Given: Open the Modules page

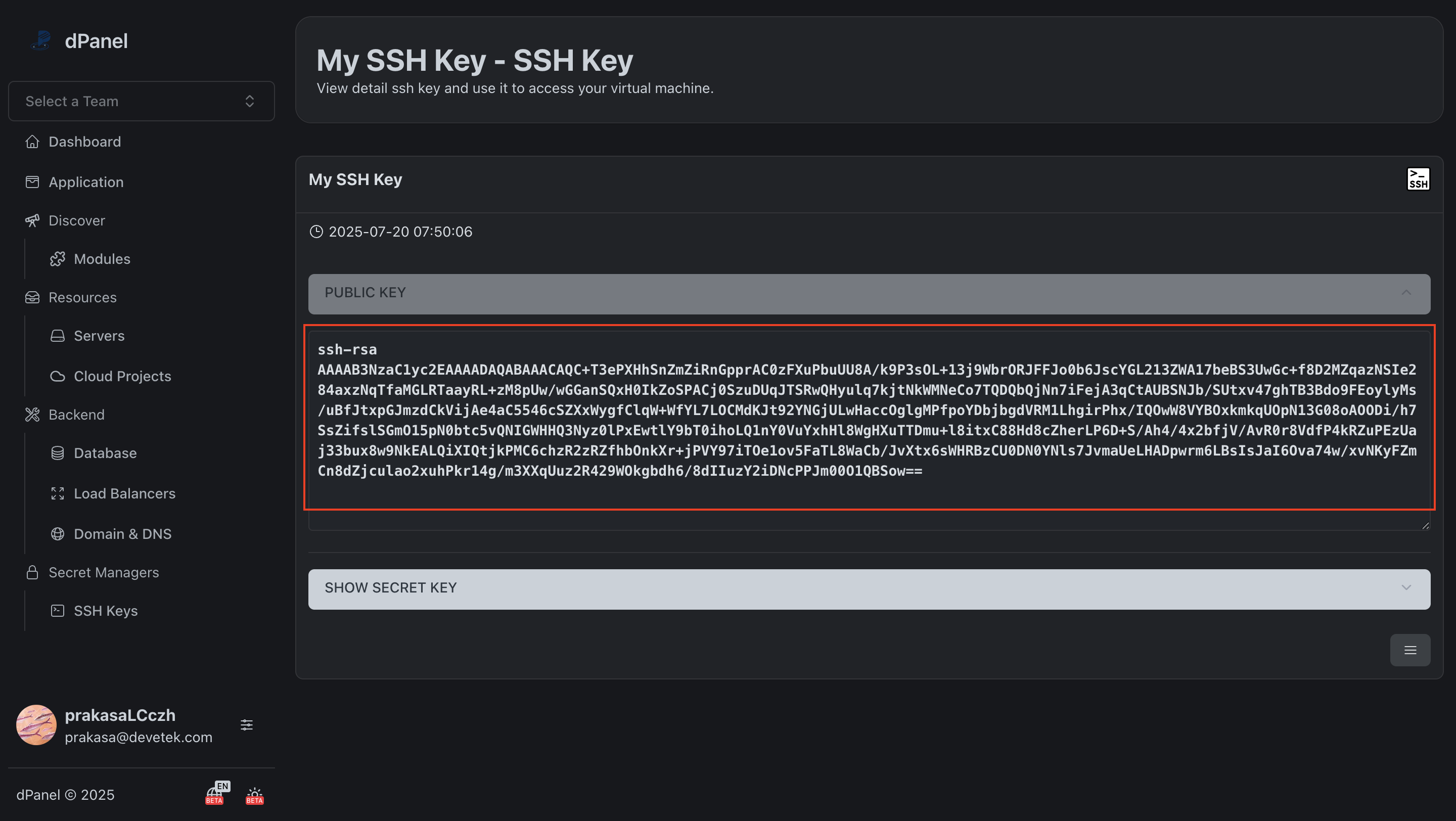Looking at the screenshot, I should (x=102, y=259).
